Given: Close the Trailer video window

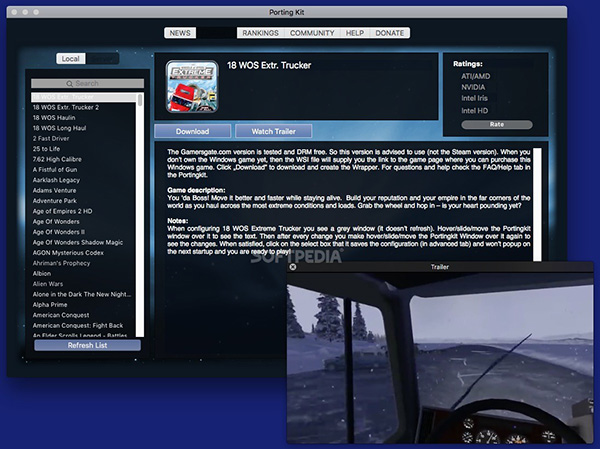Looking at the screenshot, I should 292,267.
